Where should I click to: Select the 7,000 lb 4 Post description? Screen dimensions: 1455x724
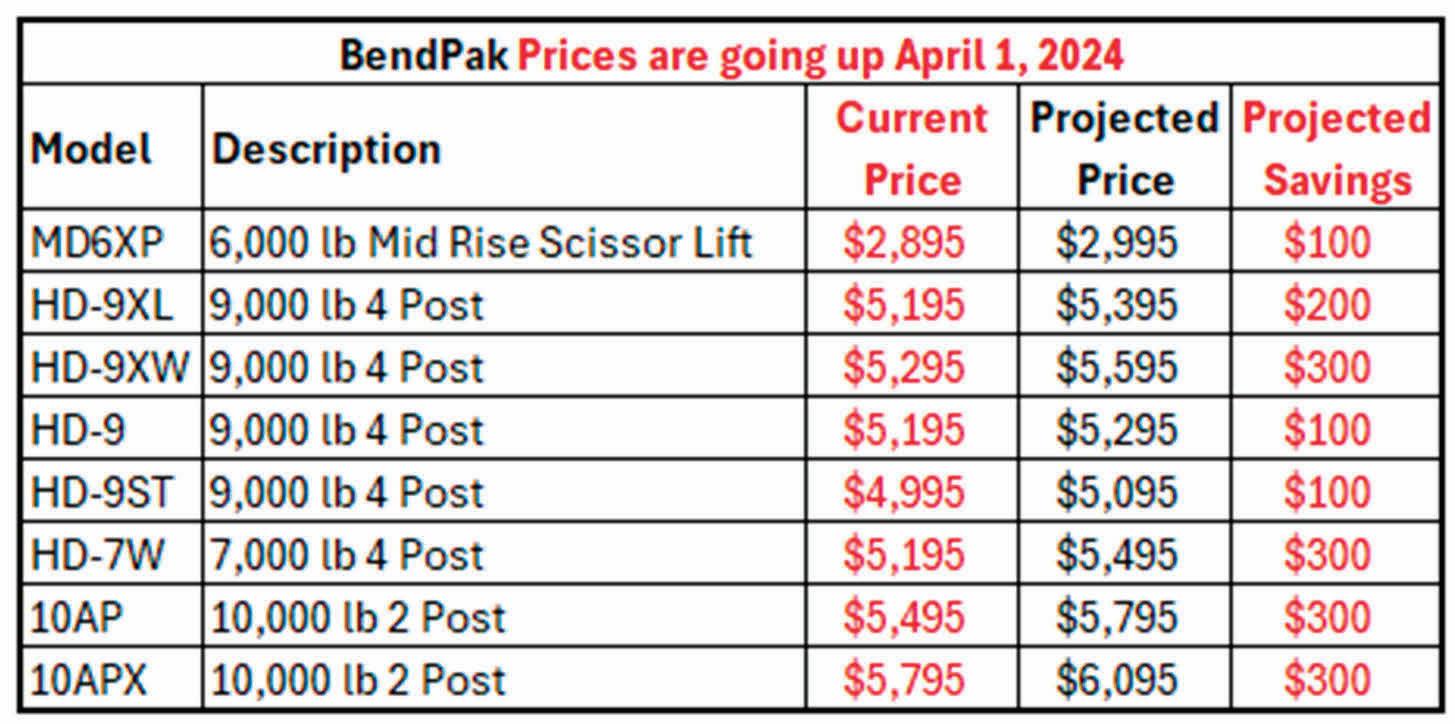click(346, 554)
